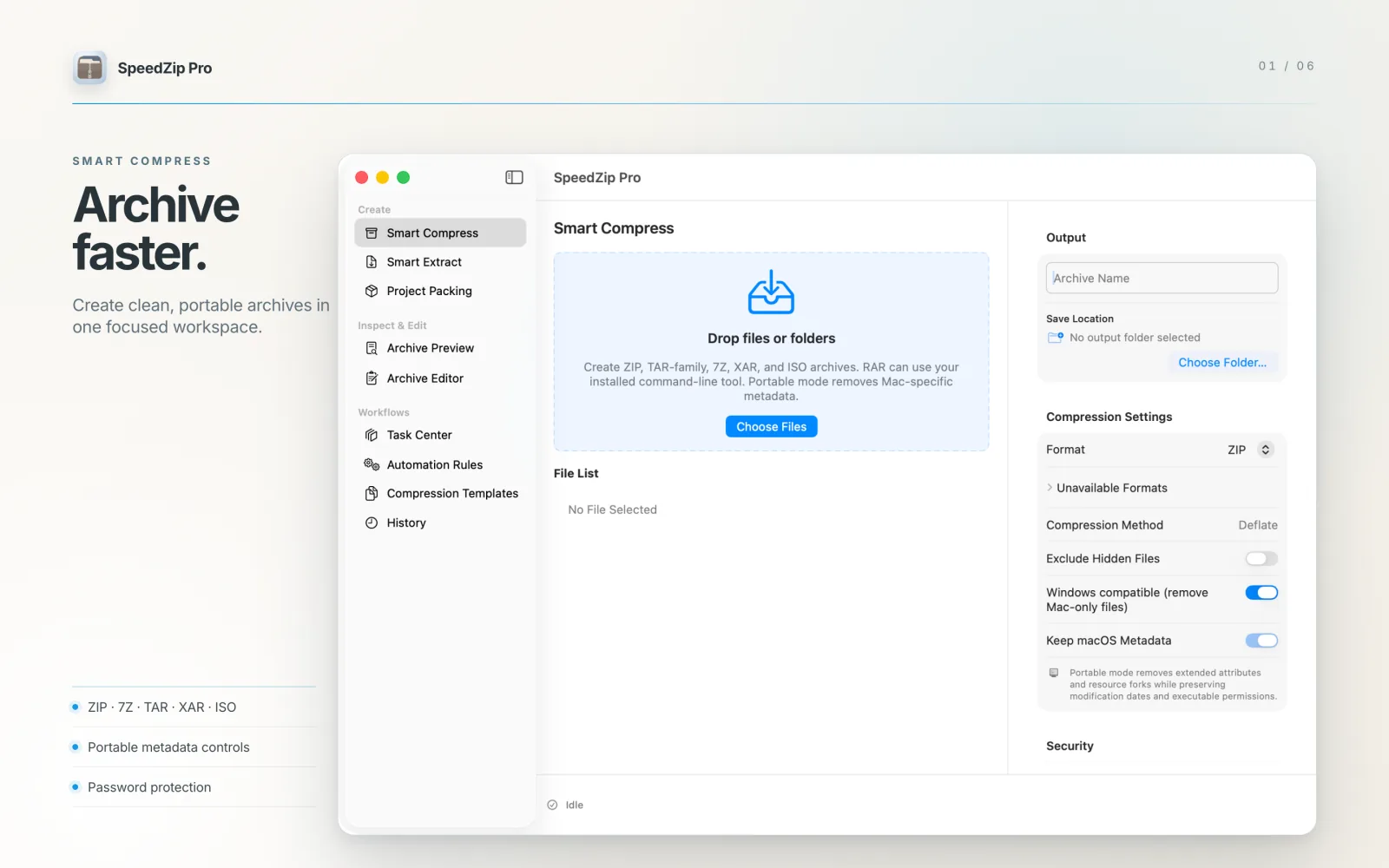
Task: Click the History clock icon
Action: coord(372,523)
